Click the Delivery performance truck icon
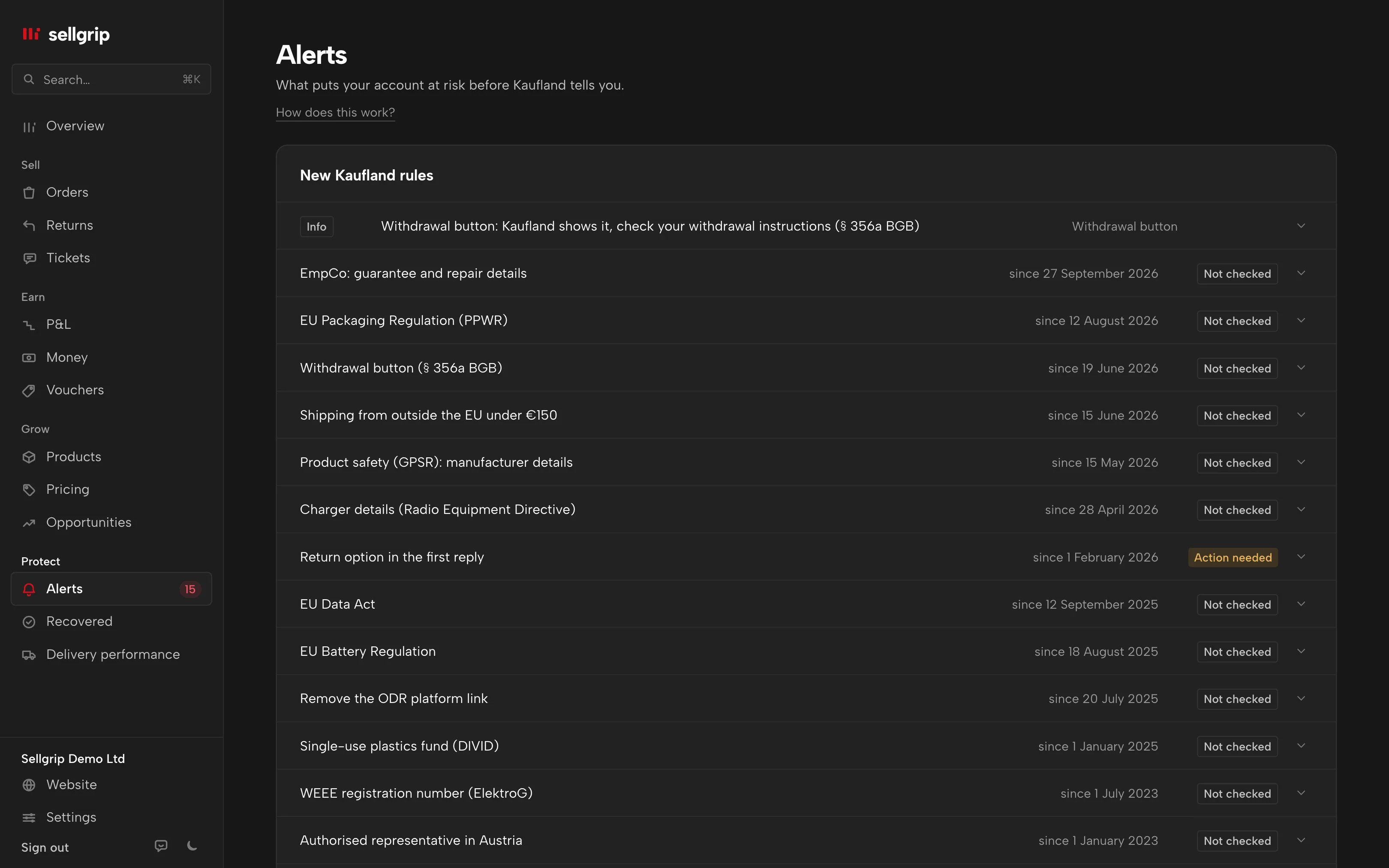This screenshot has width=1389, height=868. coord(29,655)
